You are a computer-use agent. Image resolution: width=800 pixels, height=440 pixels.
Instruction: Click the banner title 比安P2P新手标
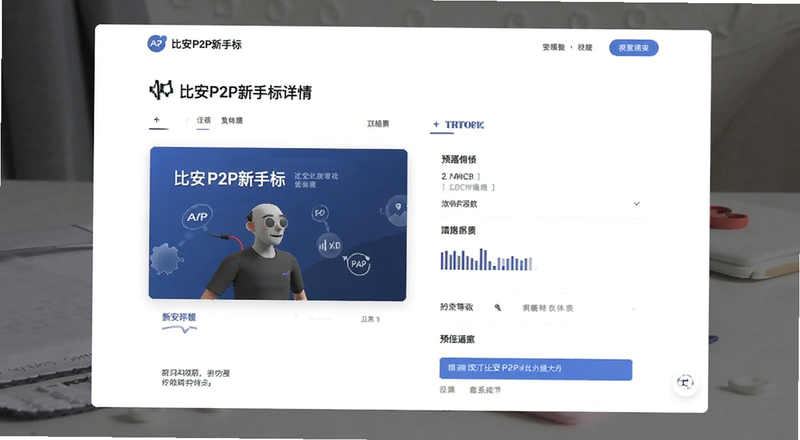pos(230,179)
